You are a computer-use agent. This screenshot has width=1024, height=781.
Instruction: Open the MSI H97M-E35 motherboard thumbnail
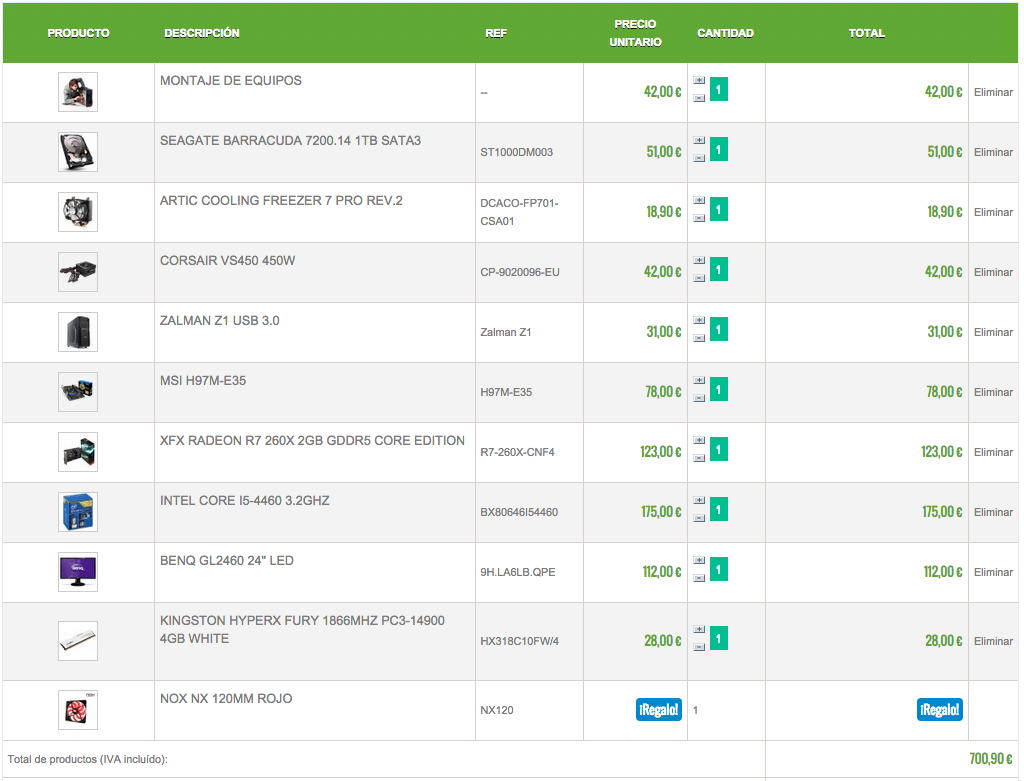[78, 392]
